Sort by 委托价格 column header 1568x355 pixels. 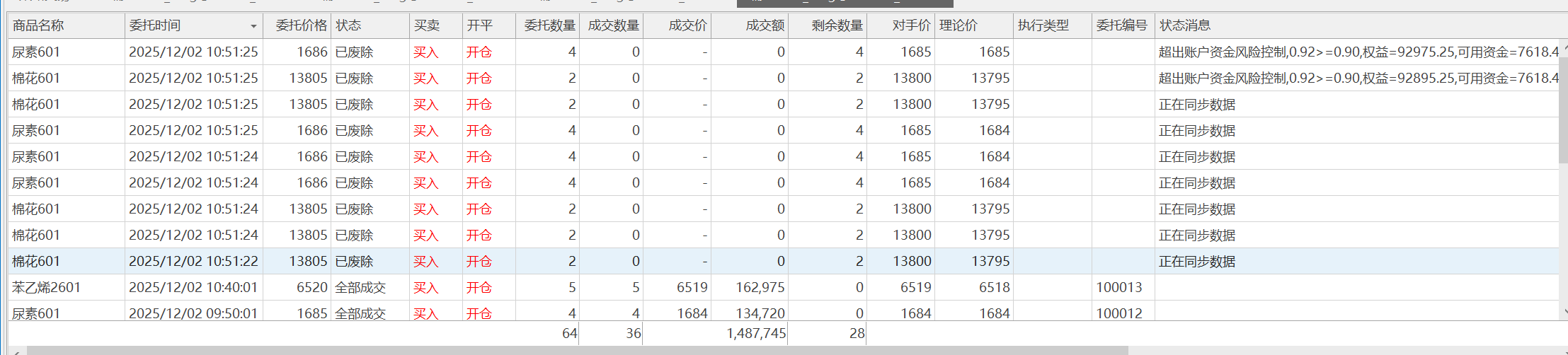(x=301, y=26)
